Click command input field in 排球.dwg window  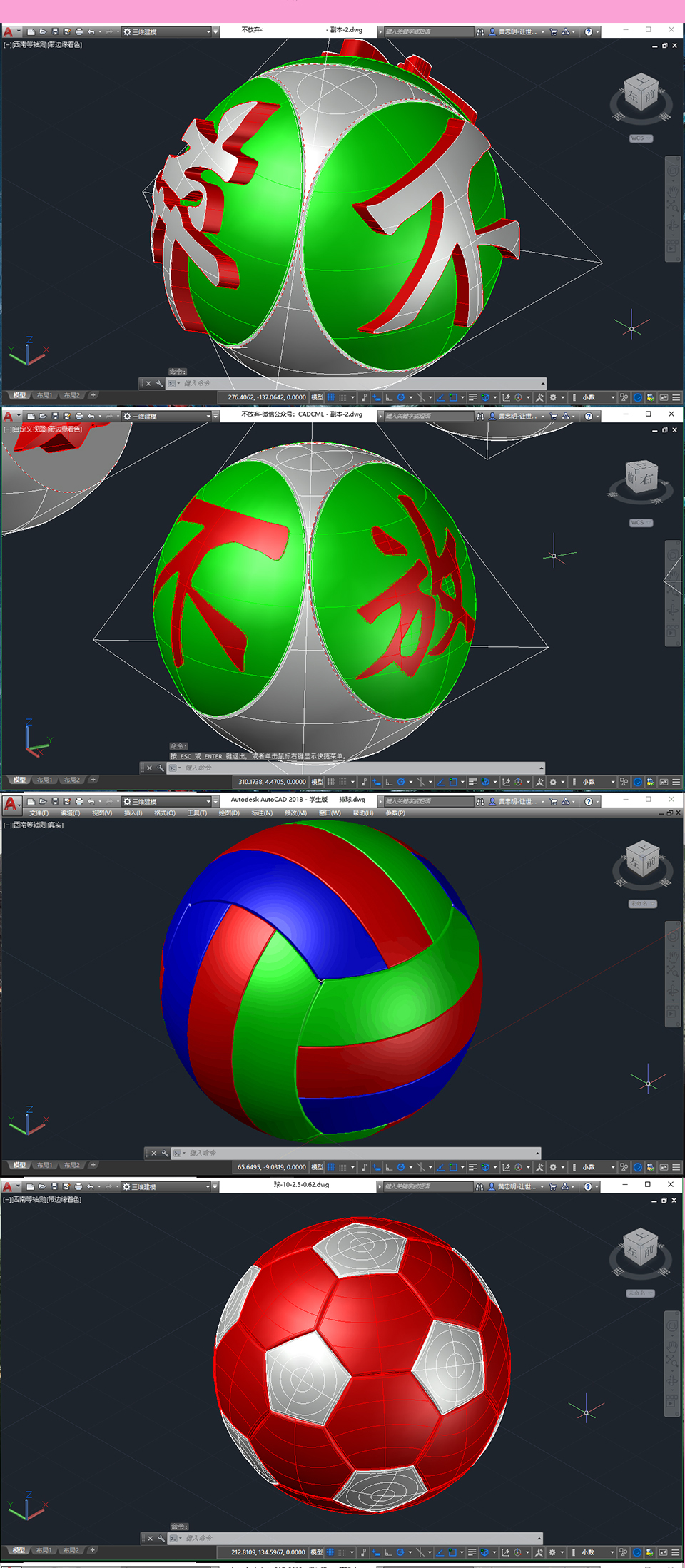coord(357,1153)
